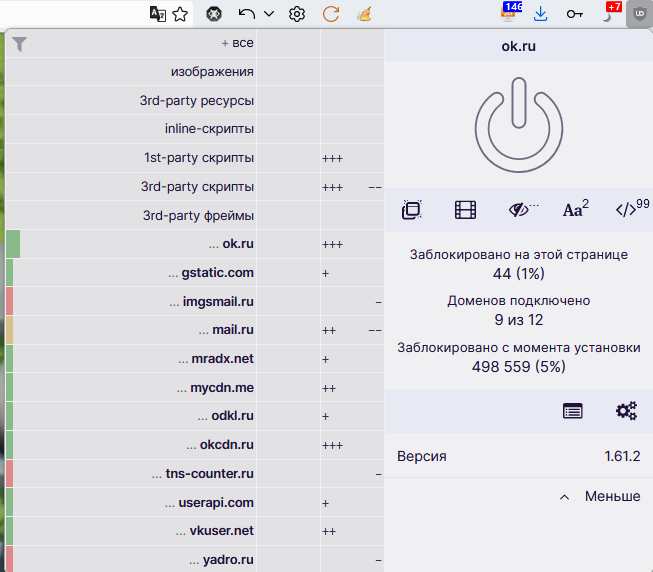The height and width of the screenshot is (572, 653).
Task: Click the version number 1.61.2
Action: coord(622,456)
